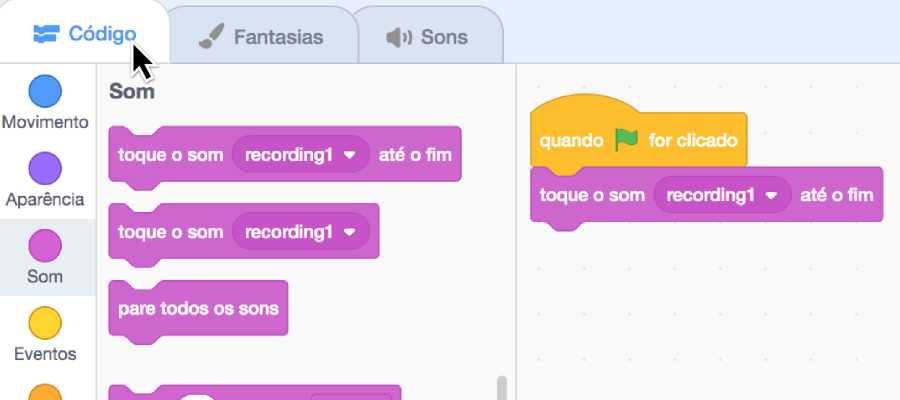This screenshot has width=900, height=400.
Task: Click the paintbrush icon on the Fantasias tab
Action: coord(210,37)
